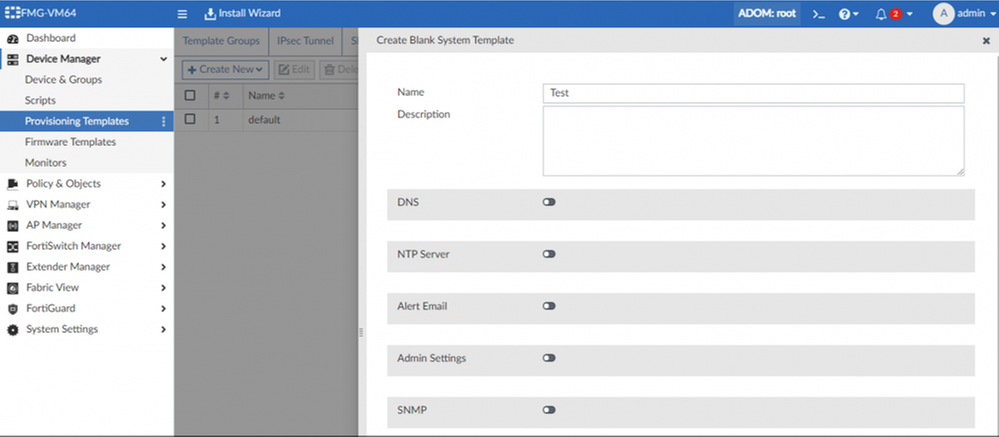Click the hamburger menu toggle icon

(182, 14)
